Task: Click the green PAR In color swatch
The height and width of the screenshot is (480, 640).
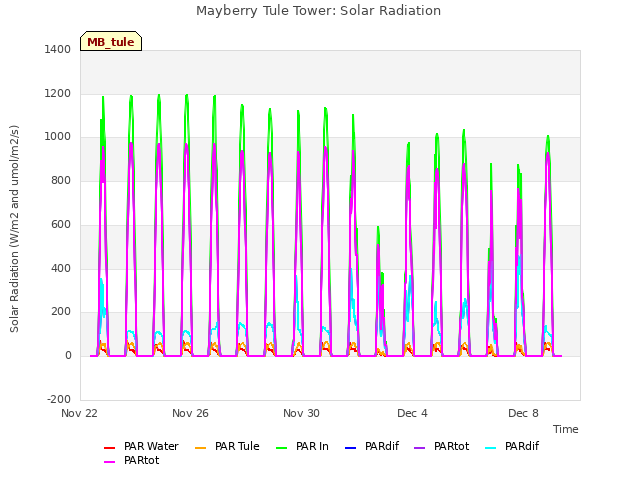Action: coord(282,448)
